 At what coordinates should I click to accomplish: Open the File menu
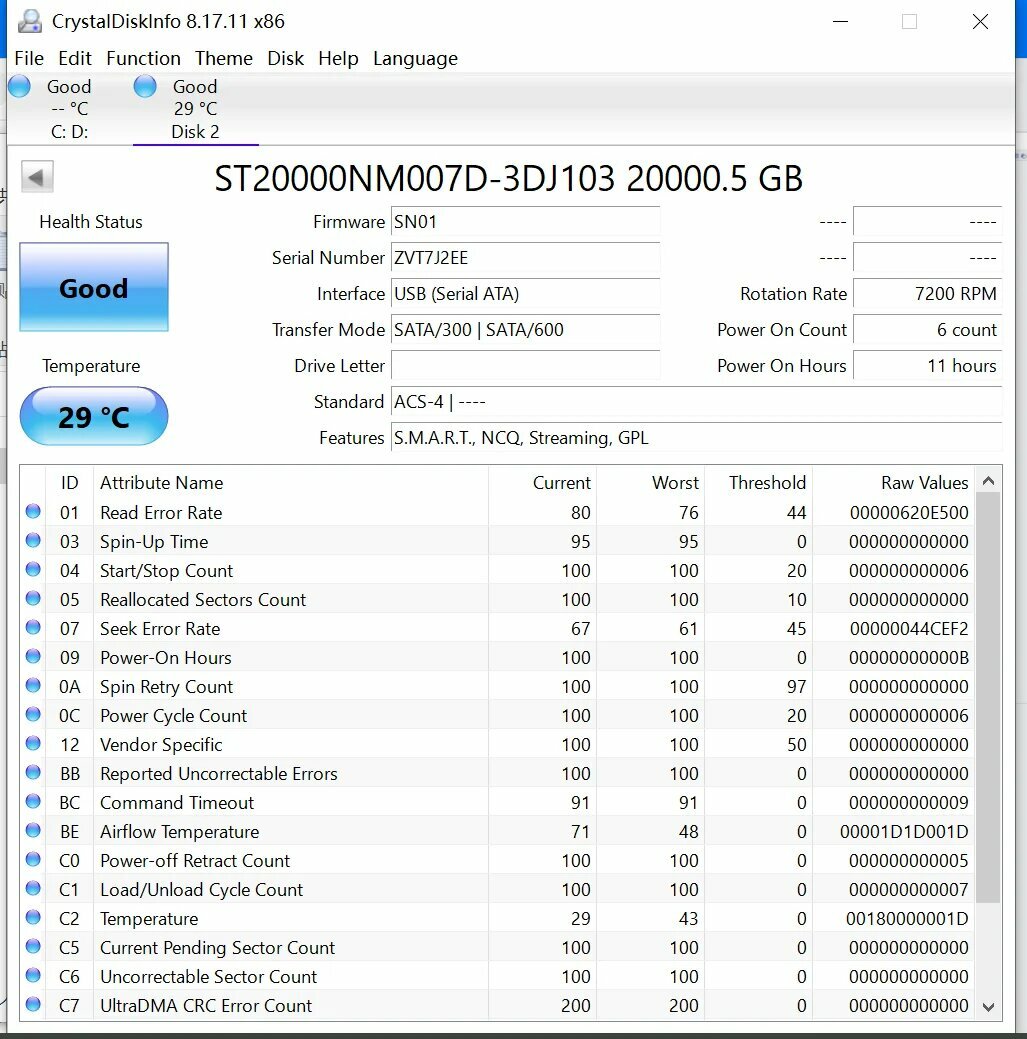[x=29, y=58]
